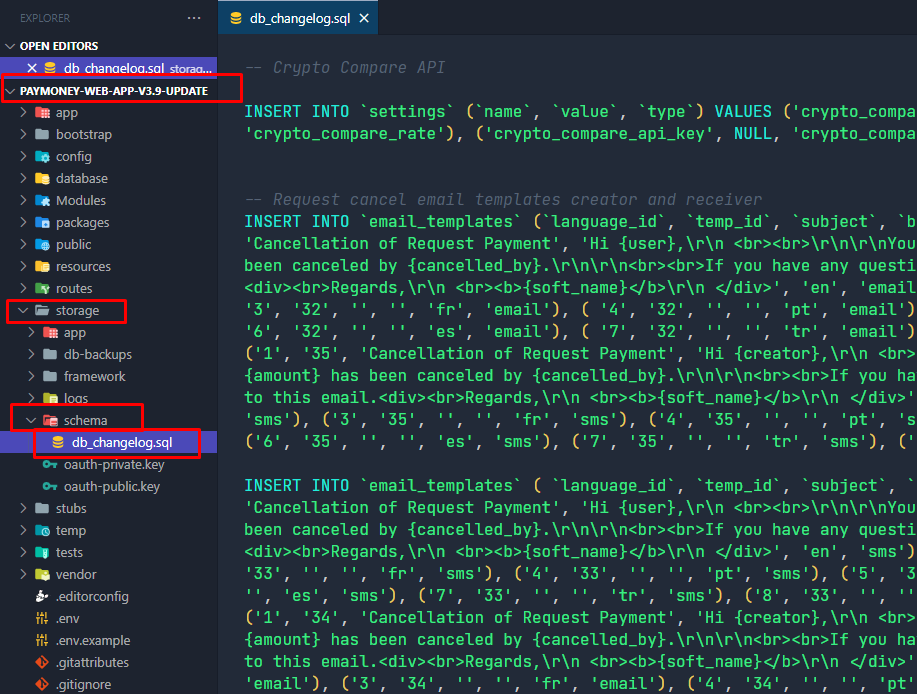
Task: Click the oauth-private.key key icon
Action: 51,465
